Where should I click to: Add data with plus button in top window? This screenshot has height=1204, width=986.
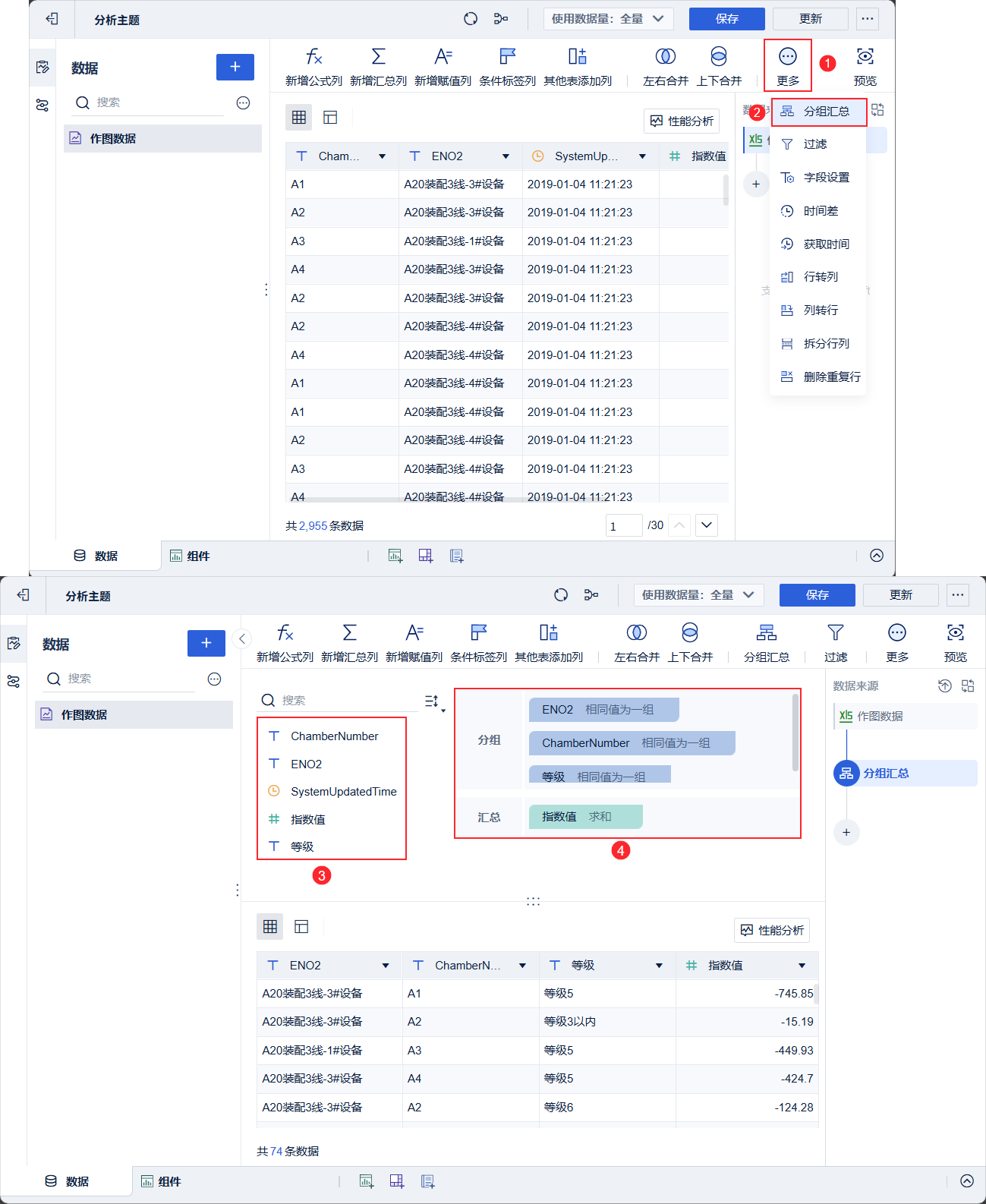pos(235,67)
